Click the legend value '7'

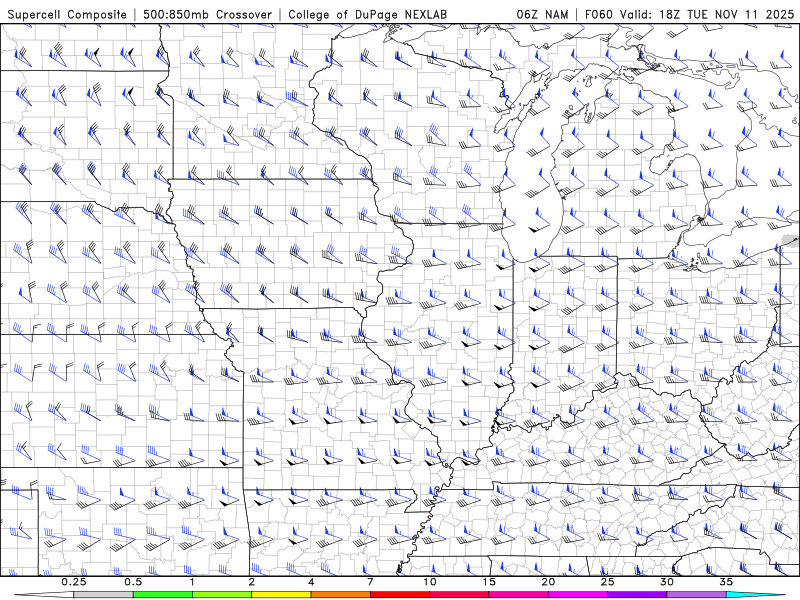370,582
